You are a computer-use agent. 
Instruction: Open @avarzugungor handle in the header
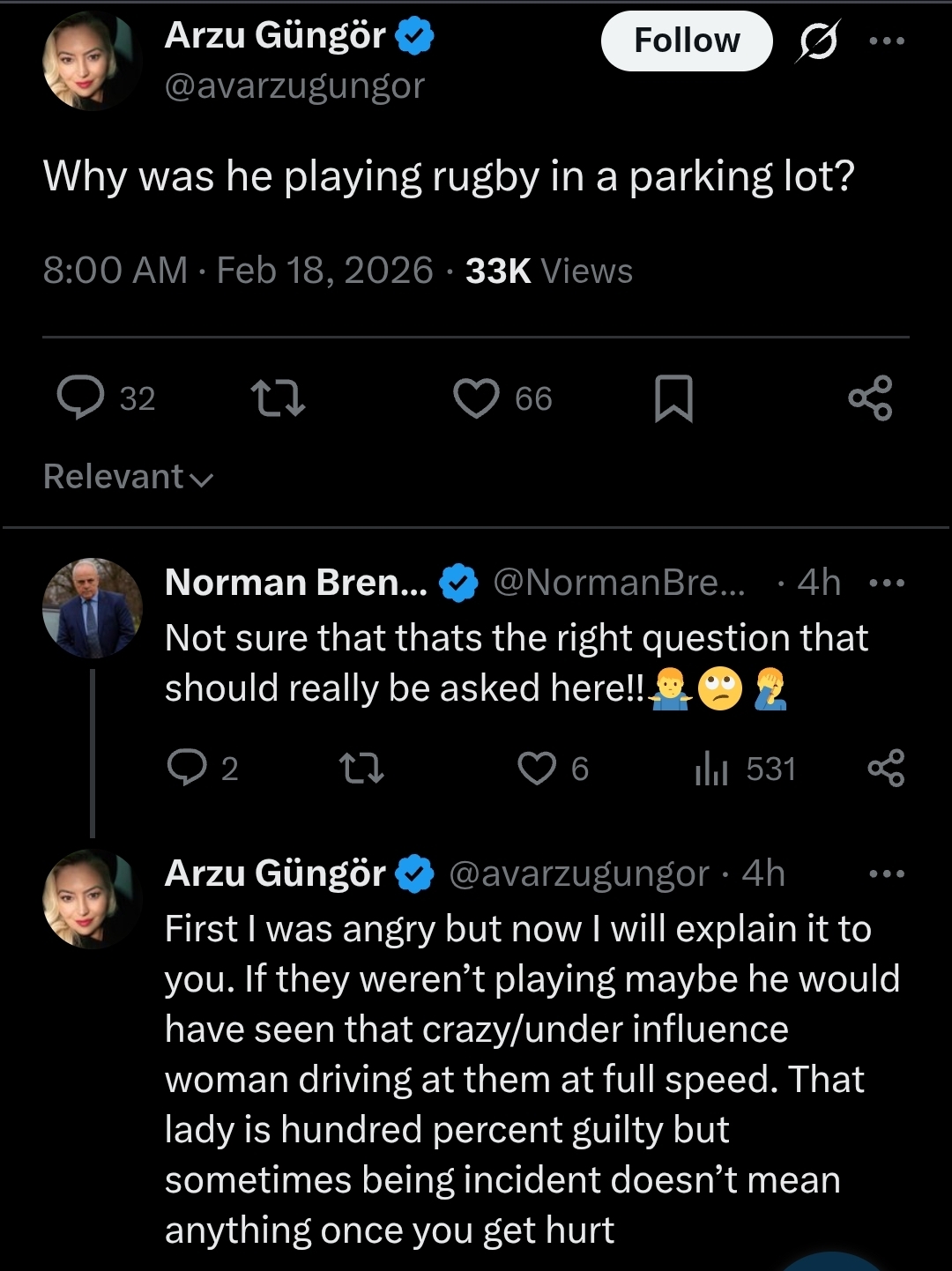(294, 85)
